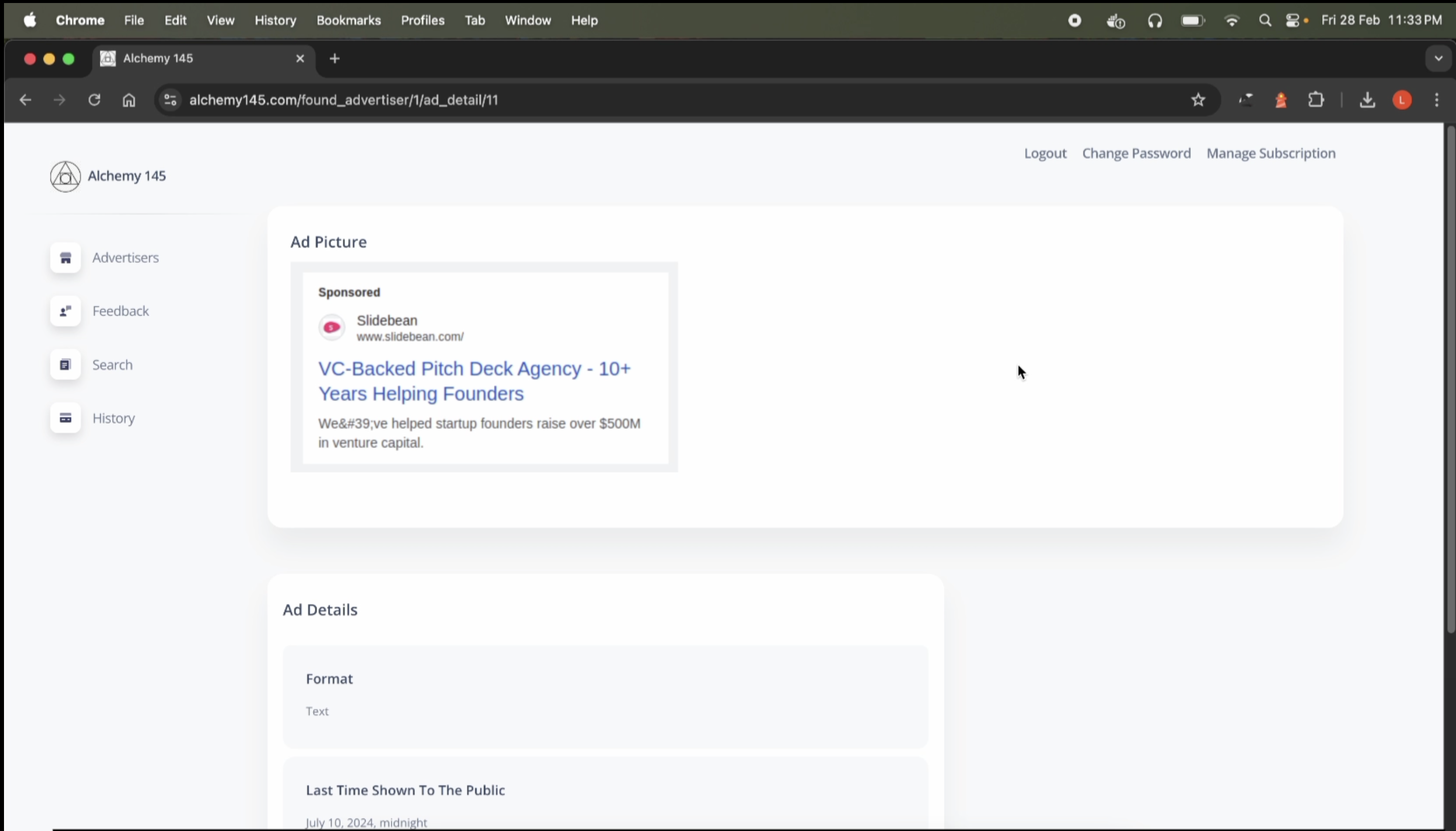This screenshot has width=1456, height=831.
Task: Open the Tab menu
Action: pyautogui.click(x=475, y=20)
